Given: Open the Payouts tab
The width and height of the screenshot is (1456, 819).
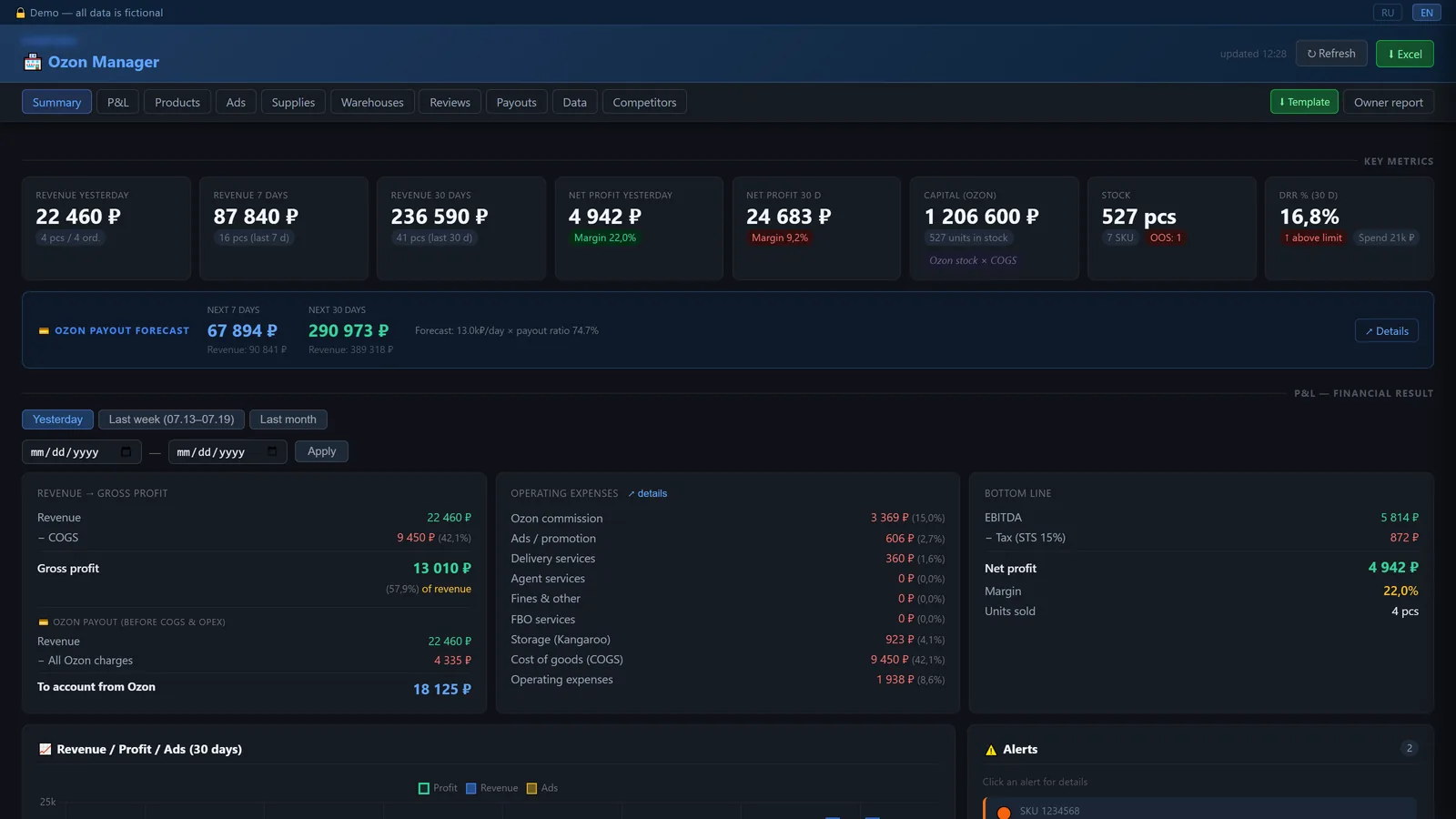Looking at the screenshot, I should (x=516, y=102).
